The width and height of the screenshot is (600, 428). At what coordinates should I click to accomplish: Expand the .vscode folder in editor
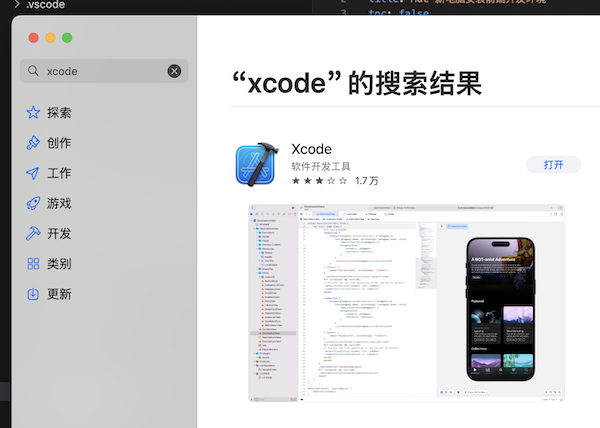17,5
